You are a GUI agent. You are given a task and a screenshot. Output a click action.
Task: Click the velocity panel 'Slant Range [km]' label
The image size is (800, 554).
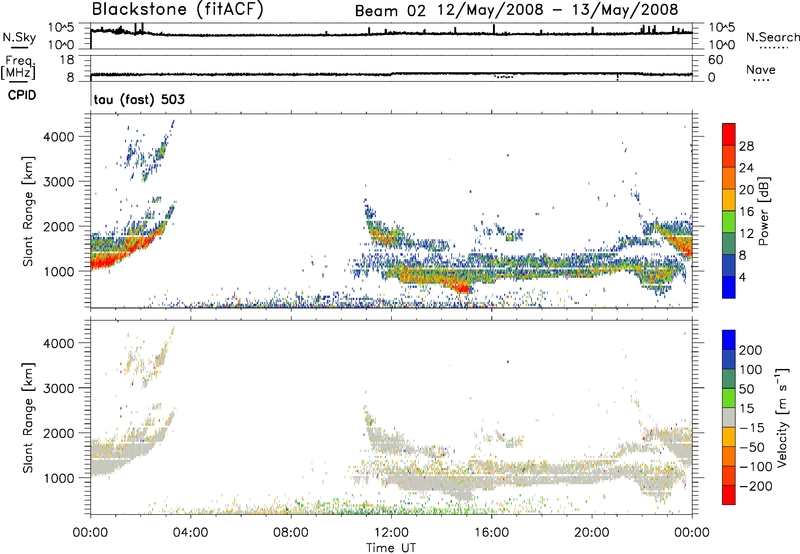tap(28, 418)
